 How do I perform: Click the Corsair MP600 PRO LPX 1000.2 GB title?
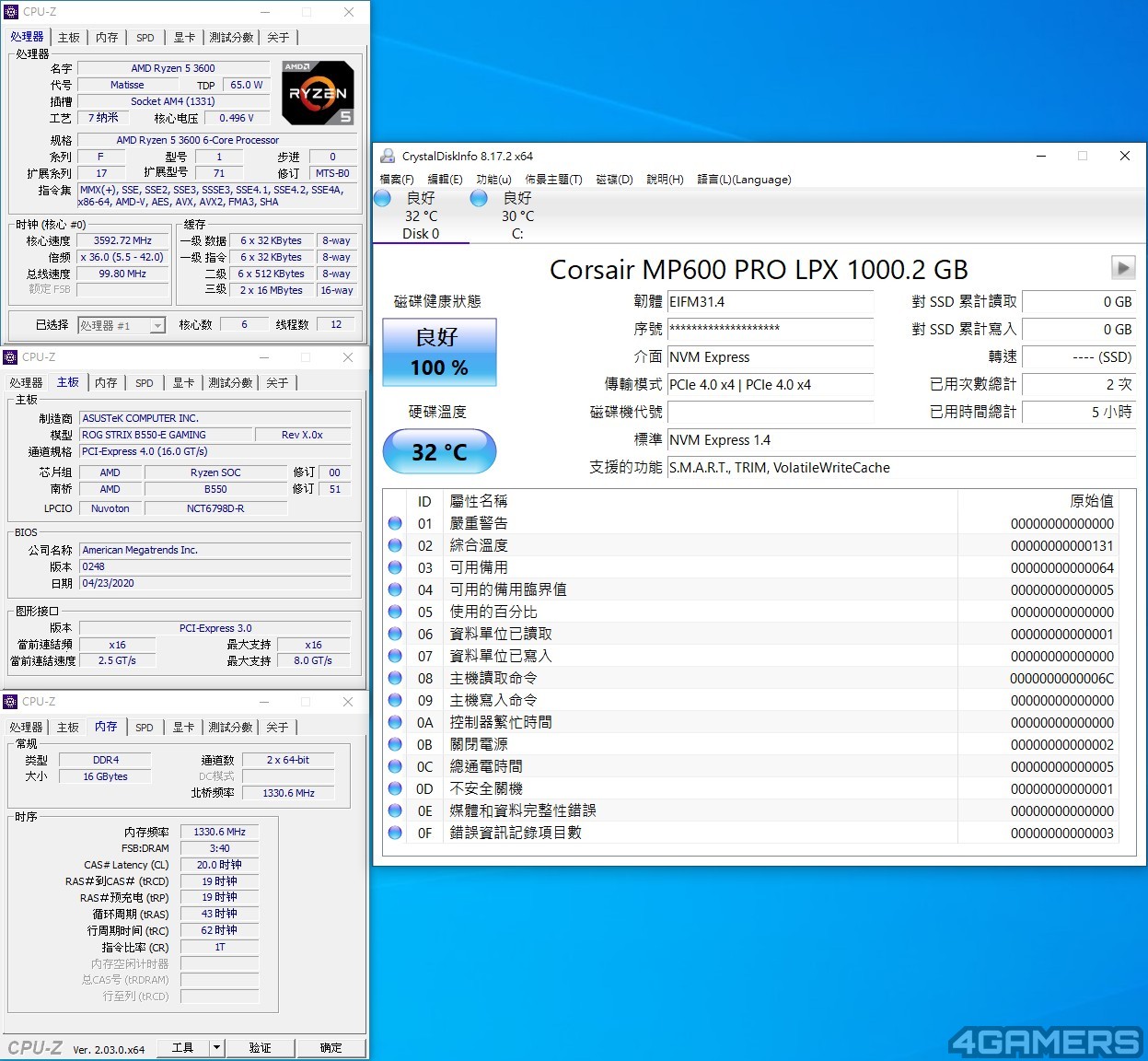[x=759, y=269]
